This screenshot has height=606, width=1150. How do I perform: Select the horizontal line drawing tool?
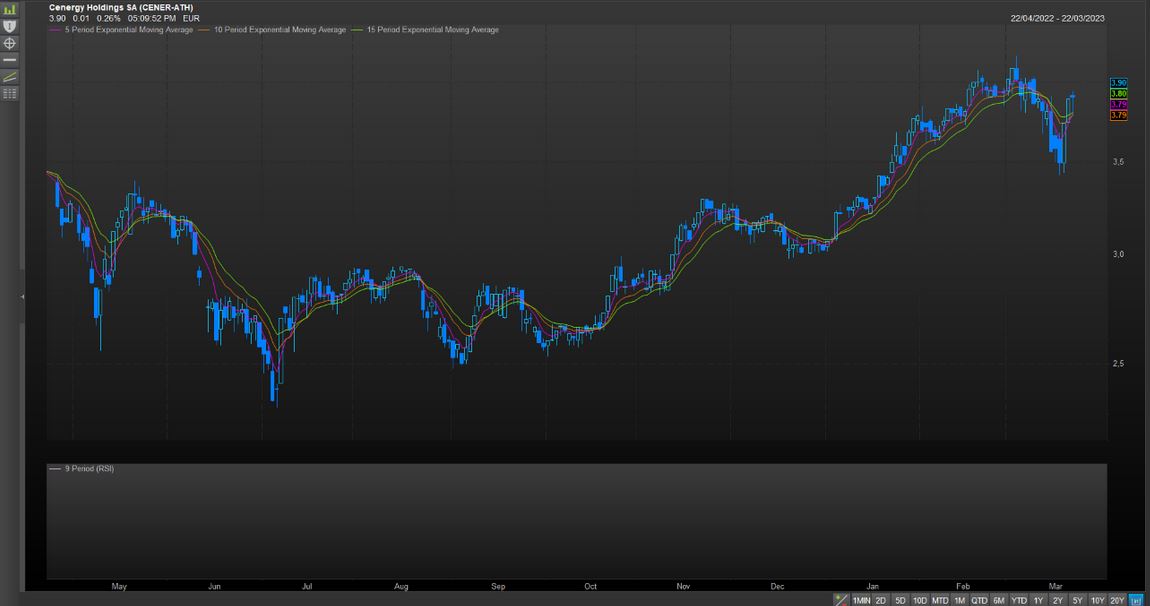10,60
